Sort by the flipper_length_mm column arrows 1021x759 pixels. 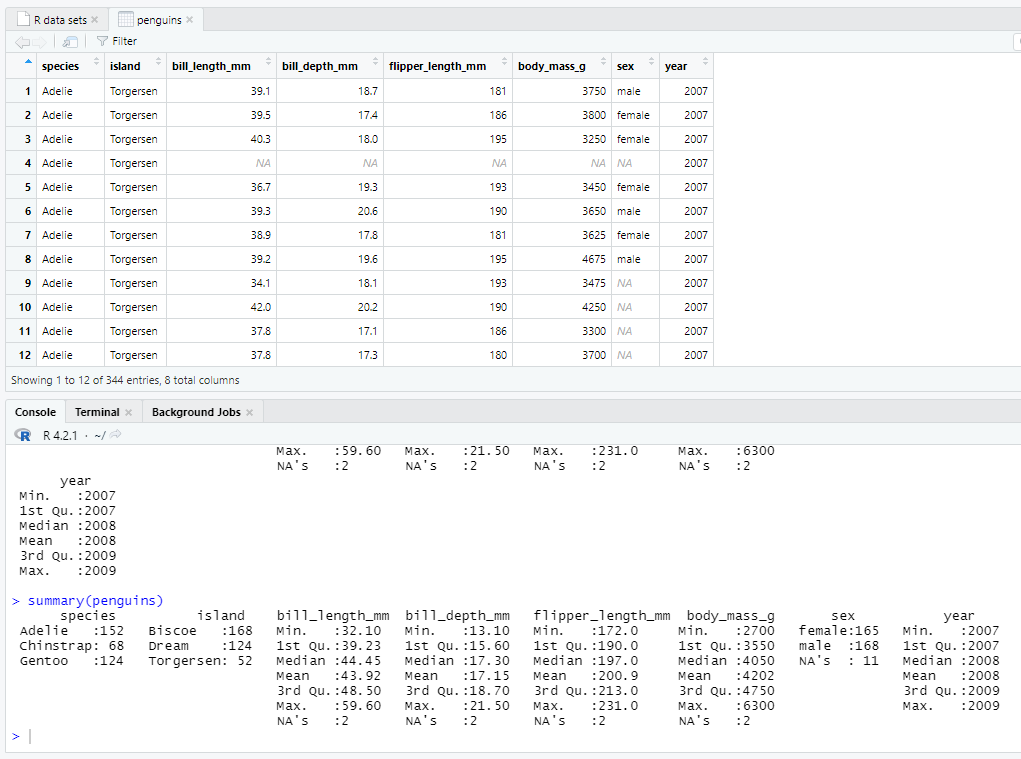504,62
